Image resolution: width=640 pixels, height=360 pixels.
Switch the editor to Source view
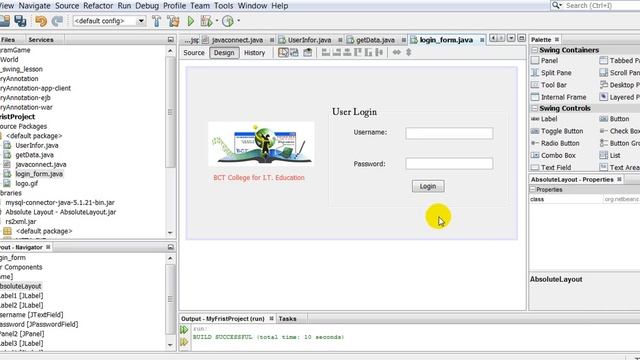pos(194,53)
